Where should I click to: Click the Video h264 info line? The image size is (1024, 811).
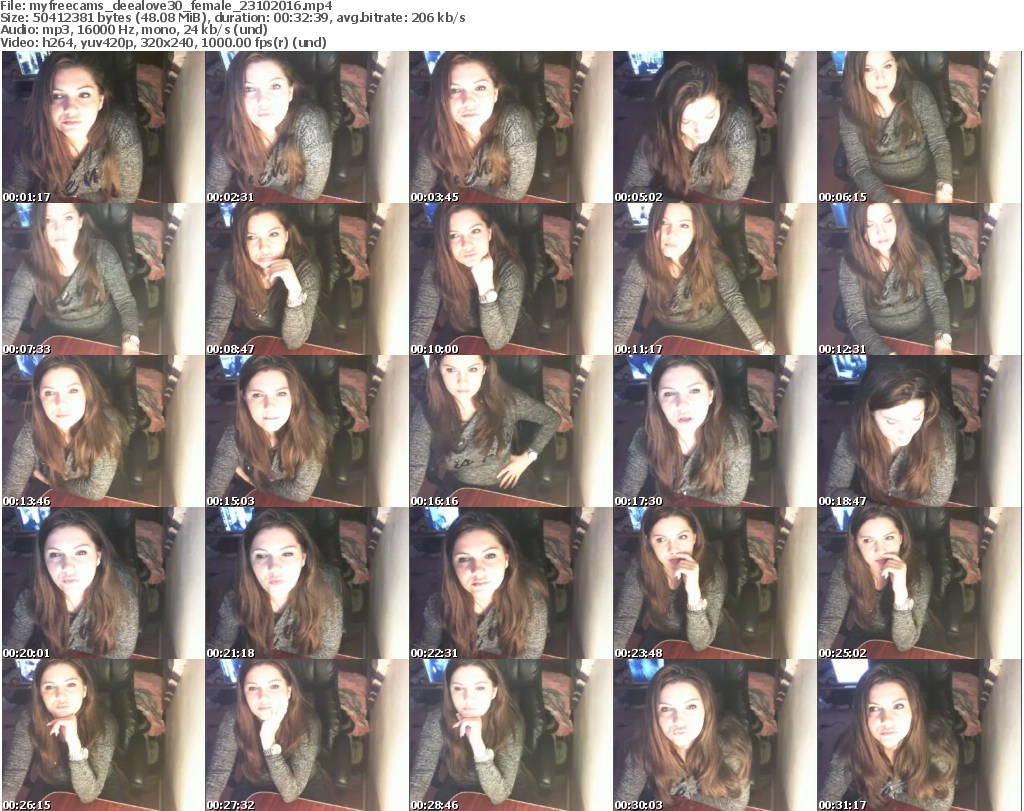click(x=172, y=43)
